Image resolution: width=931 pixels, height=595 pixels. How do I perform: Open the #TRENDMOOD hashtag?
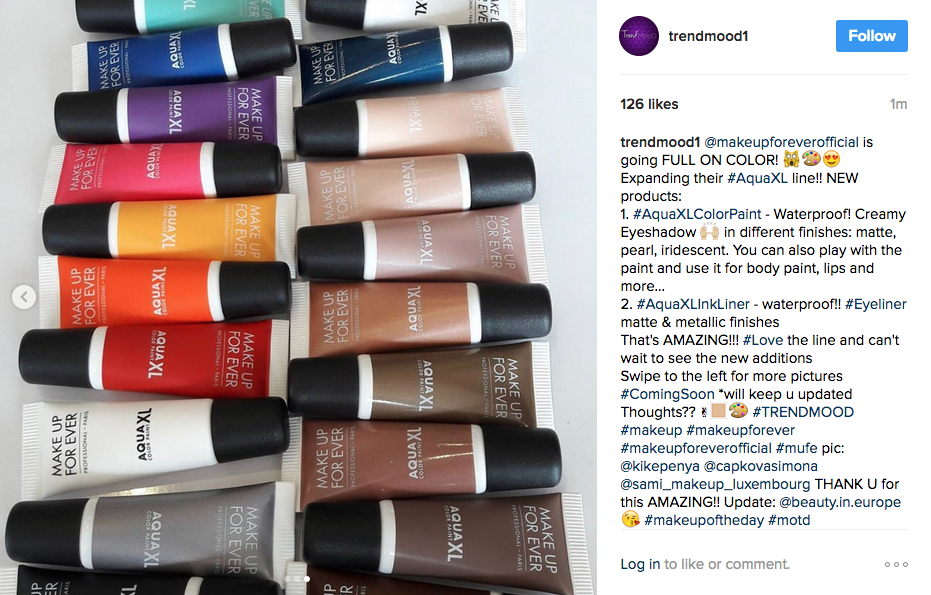[803, 412]
